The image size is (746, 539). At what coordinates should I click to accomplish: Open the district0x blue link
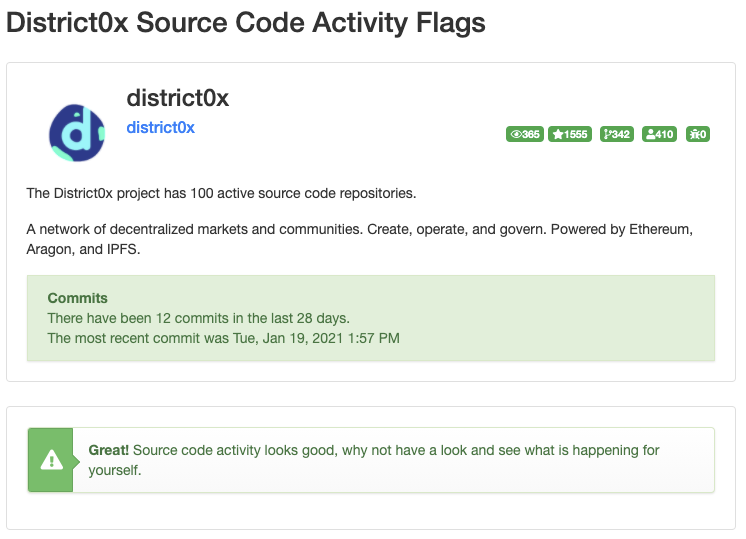click(160, 127)
